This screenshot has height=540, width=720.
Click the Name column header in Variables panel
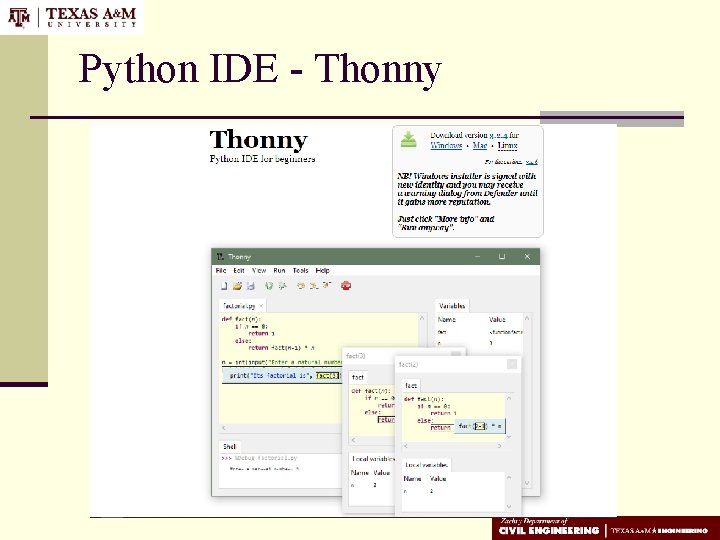(x=447, y=319)
